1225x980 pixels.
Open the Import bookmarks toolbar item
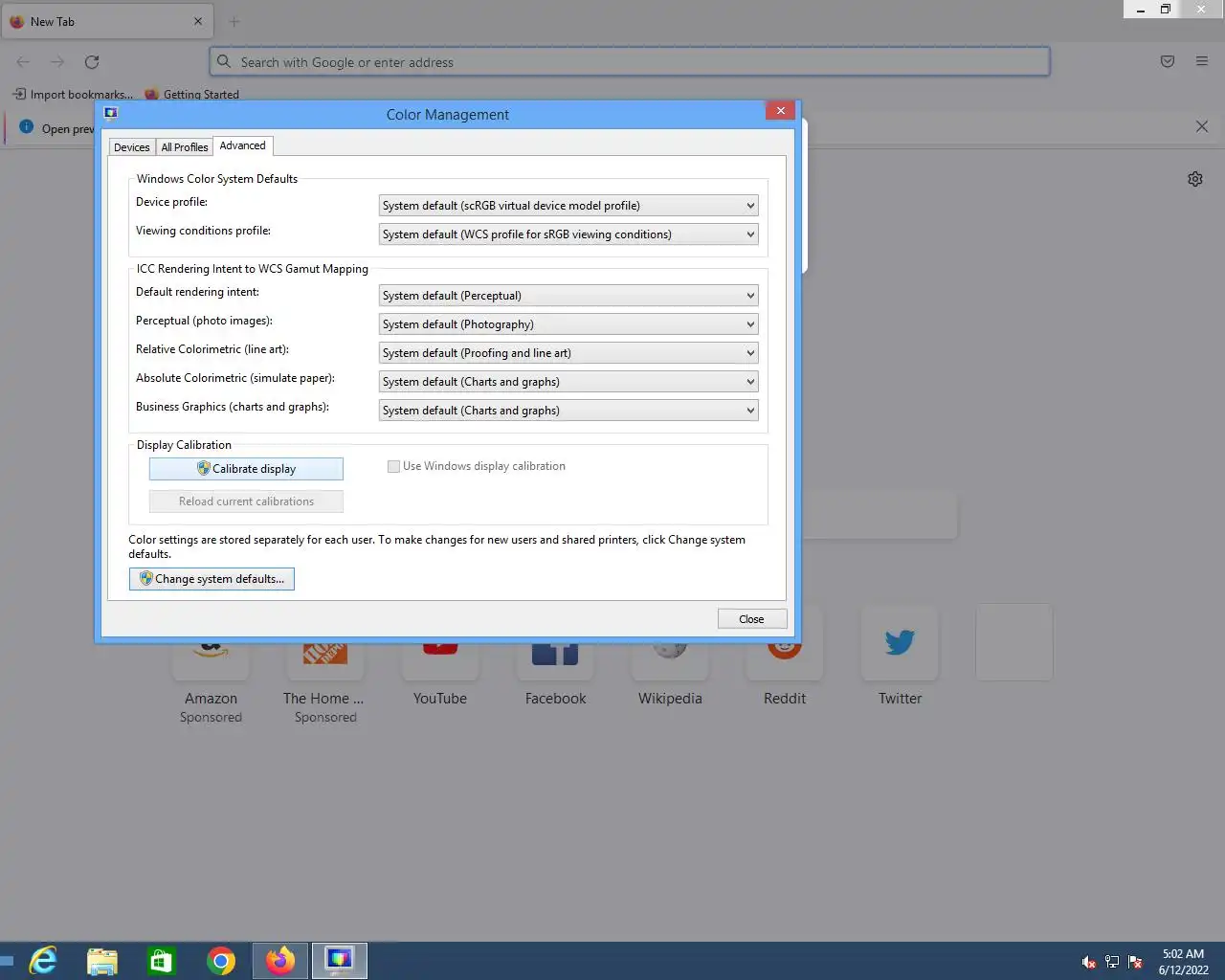pos(73,94)
